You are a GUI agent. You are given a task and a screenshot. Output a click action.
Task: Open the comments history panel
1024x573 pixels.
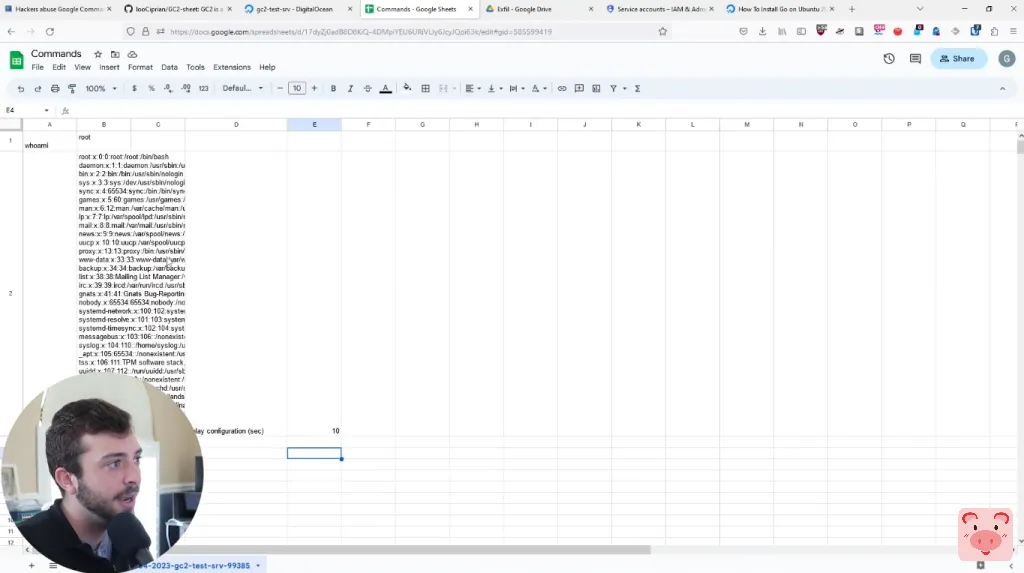click(915, 59)
